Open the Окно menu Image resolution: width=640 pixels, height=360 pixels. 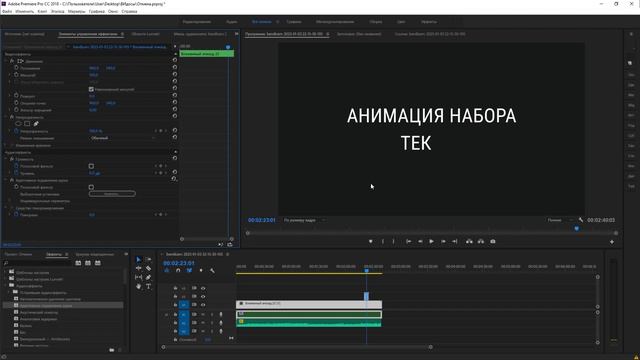(113, 11)
